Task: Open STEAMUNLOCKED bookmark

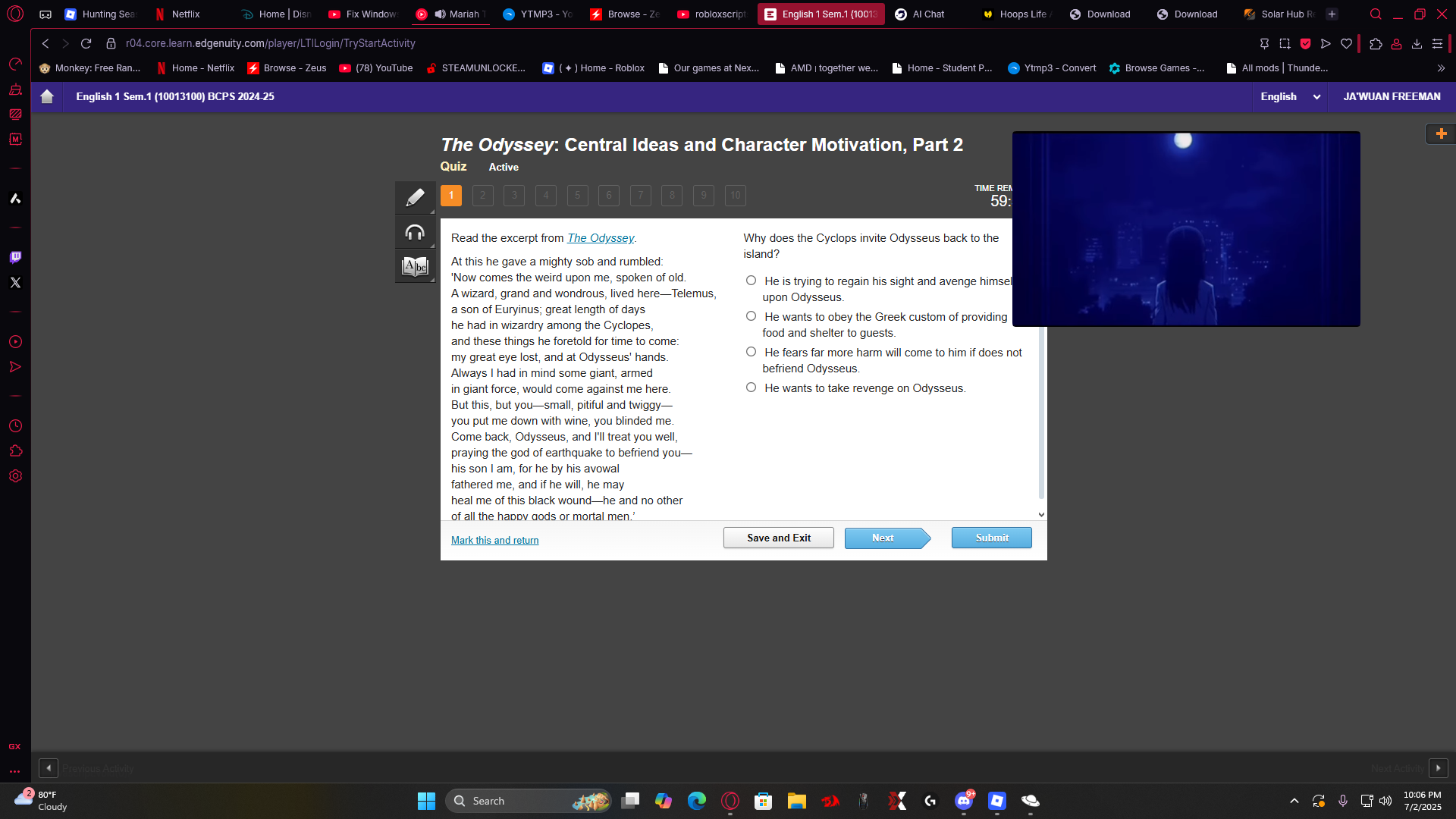Action: 475,68
